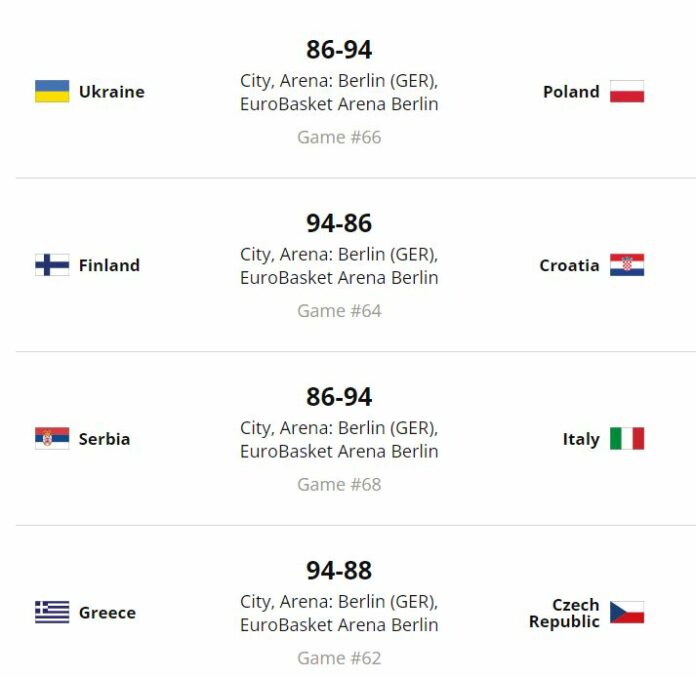
Task: Open the 94-88 Greece game score
Action: click(339, 570)
